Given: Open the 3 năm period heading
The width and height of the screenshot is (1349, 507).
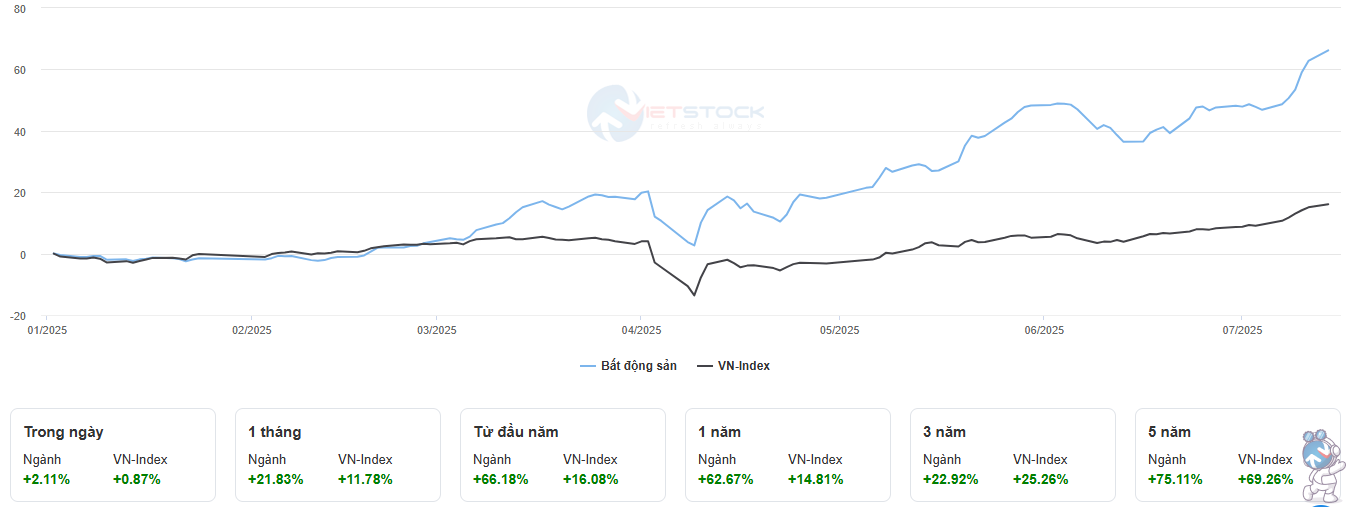Looking at the screenshot, I should pos(944,432).
